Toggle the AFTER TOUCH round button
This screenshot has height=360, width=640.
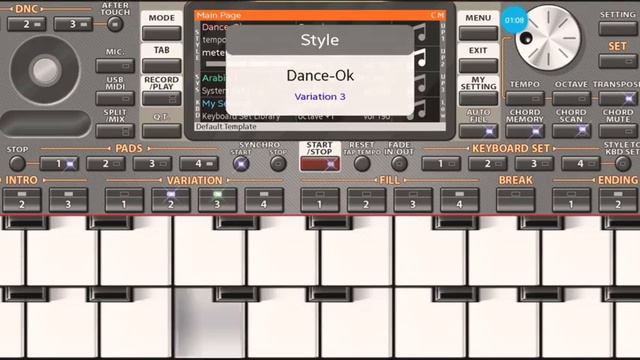coord(115,24)
